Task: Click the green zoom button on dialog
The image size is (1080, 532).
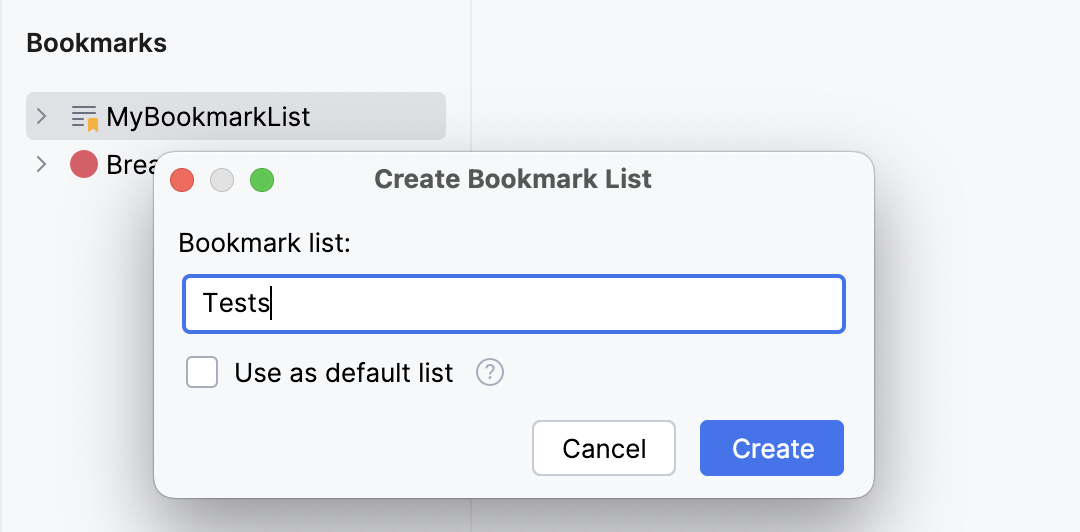Action: tap(262, 180)
